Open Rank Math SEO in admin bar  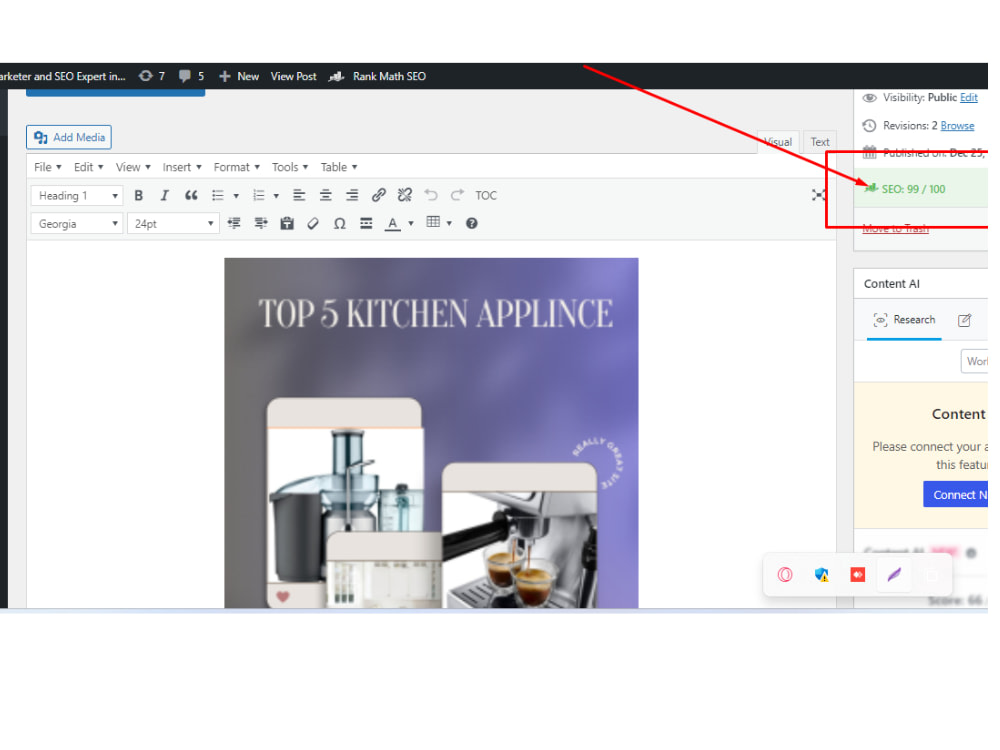377,77
